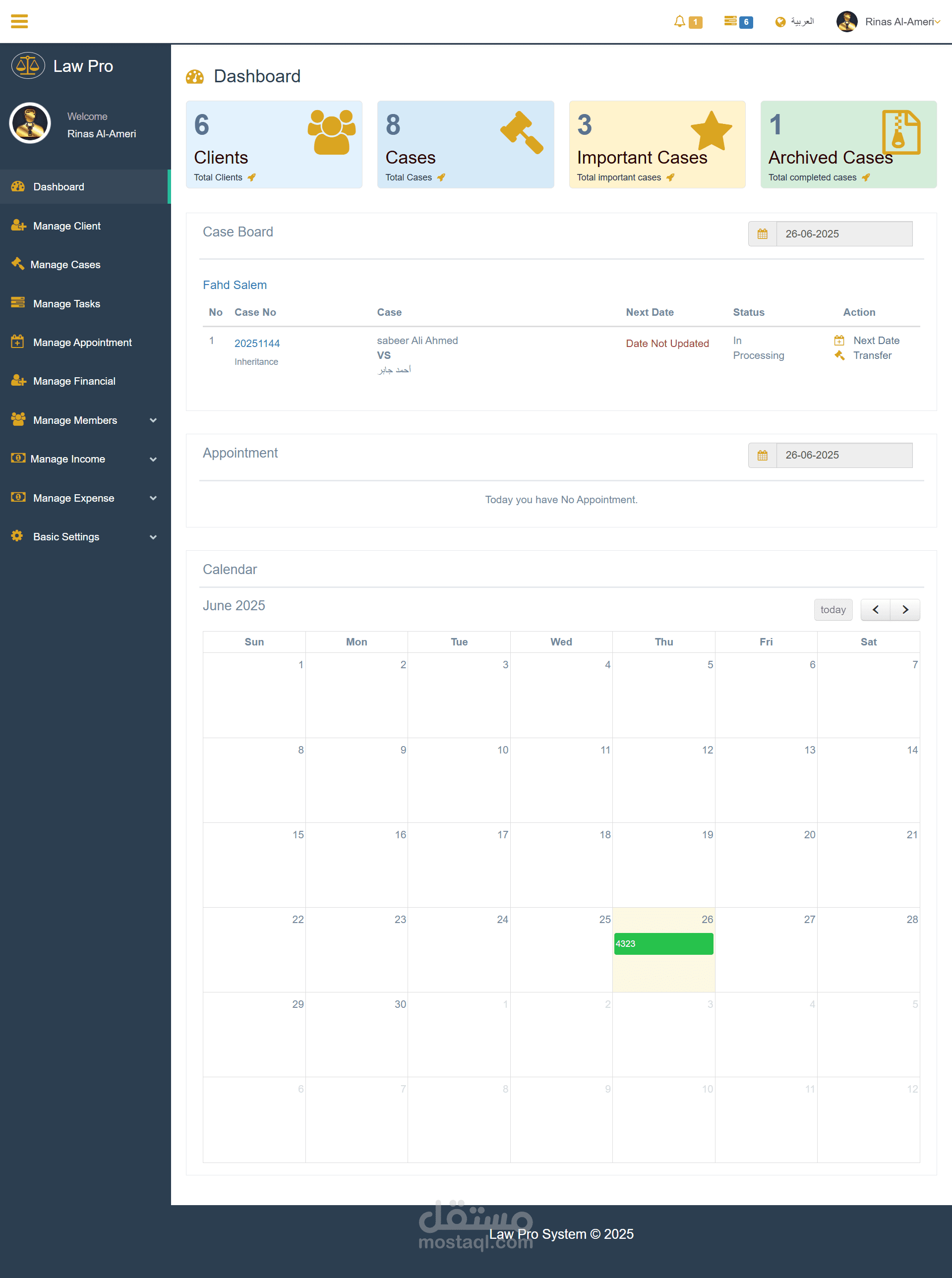Click the green 4323 calendar event
Image resolution: width=952 pixels, height=1278 pixels.
pyautogui.click(x=663, y=944)
